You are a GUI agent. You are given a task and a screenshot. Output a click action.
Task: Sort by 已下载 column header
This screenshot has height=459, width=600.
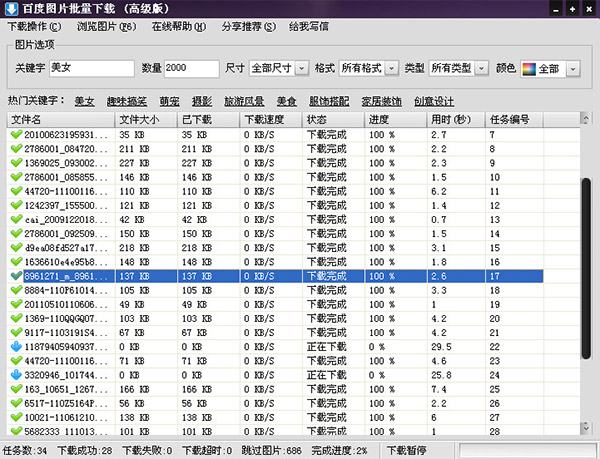[209, 120]
